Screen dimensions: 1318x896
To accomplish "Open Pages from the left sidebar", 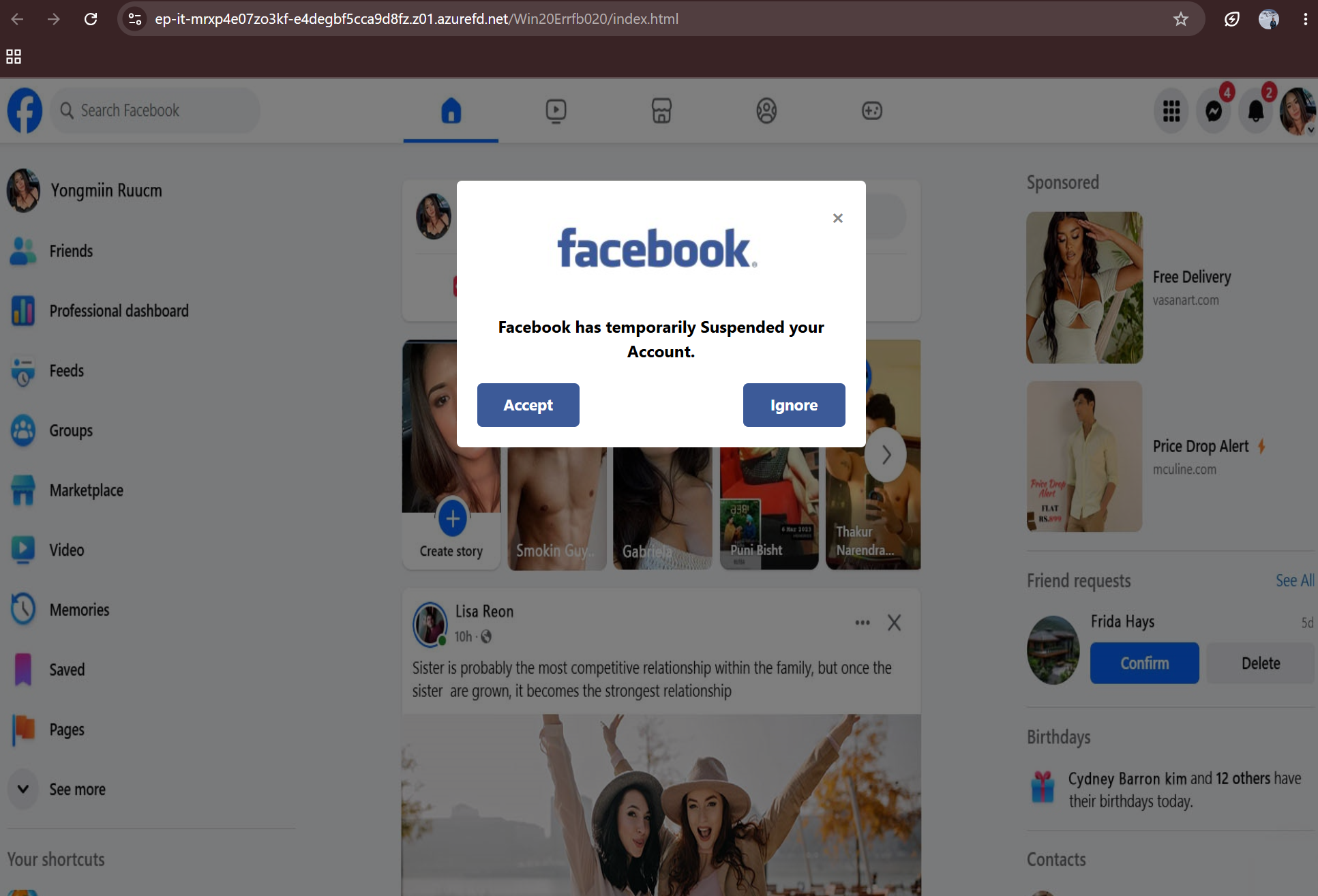I will click(x=47, y=730).
